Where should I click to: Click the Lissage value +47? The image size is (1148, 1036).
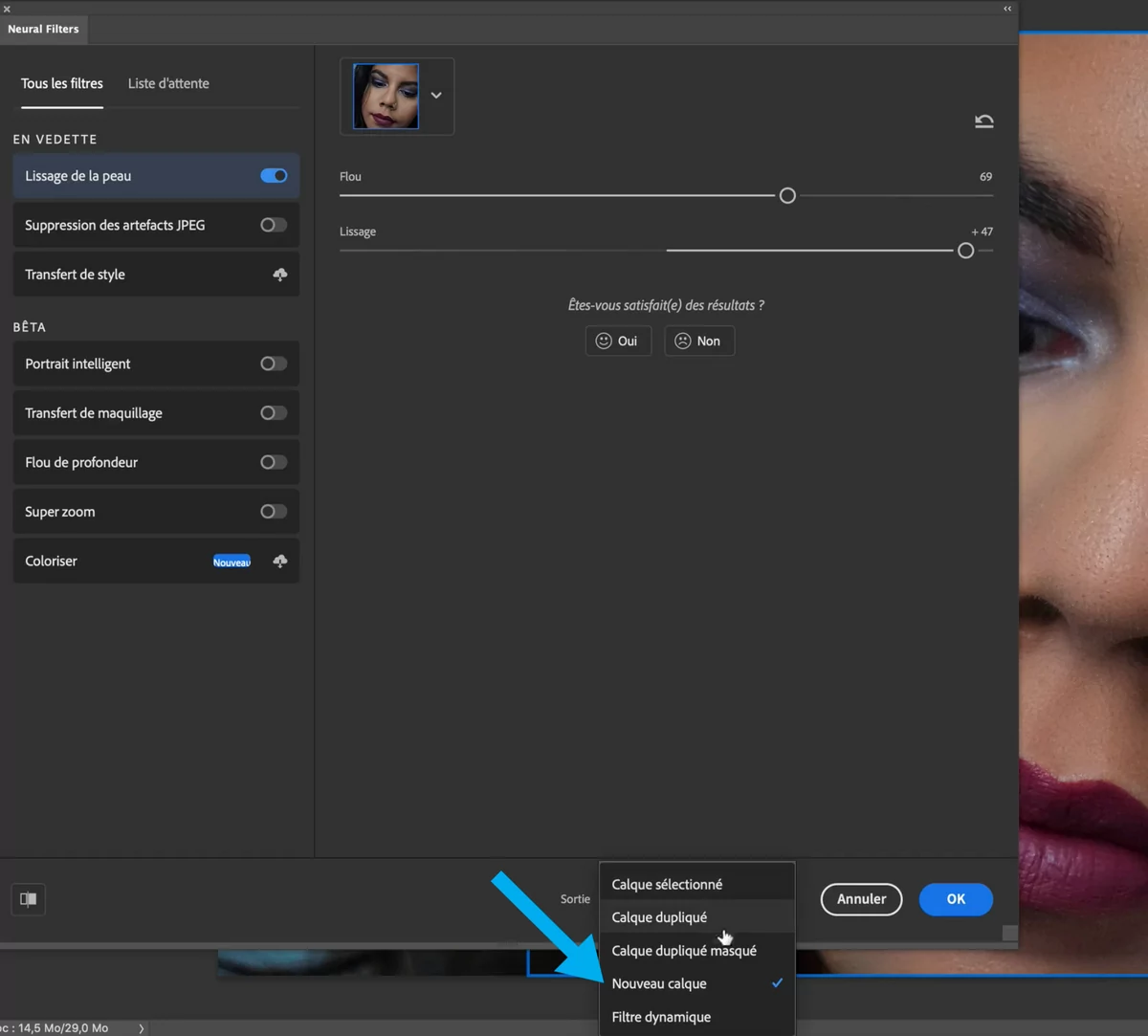click(x=982, y=231)
